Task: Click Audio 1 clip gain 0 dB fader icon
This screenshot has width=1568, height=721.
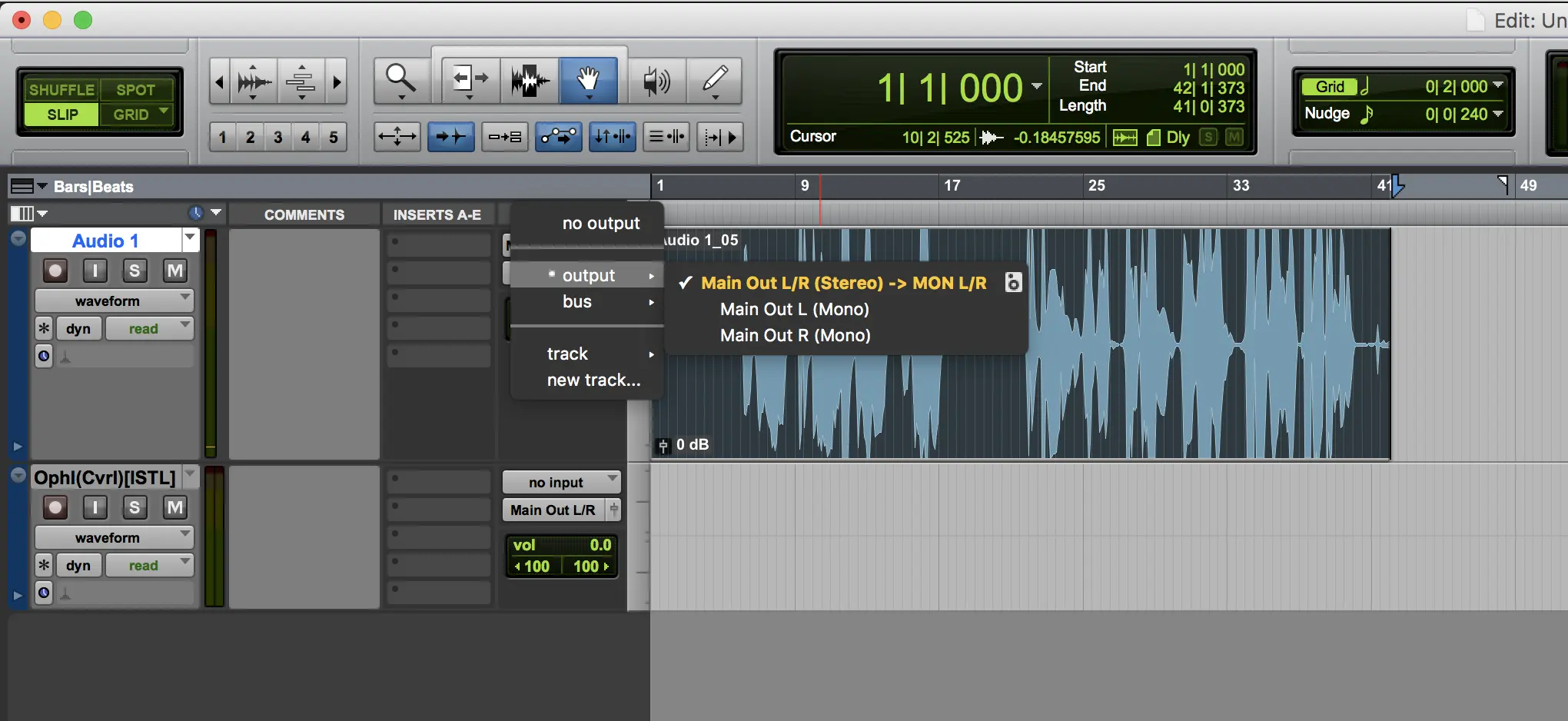Action: [x=663, y=445]
